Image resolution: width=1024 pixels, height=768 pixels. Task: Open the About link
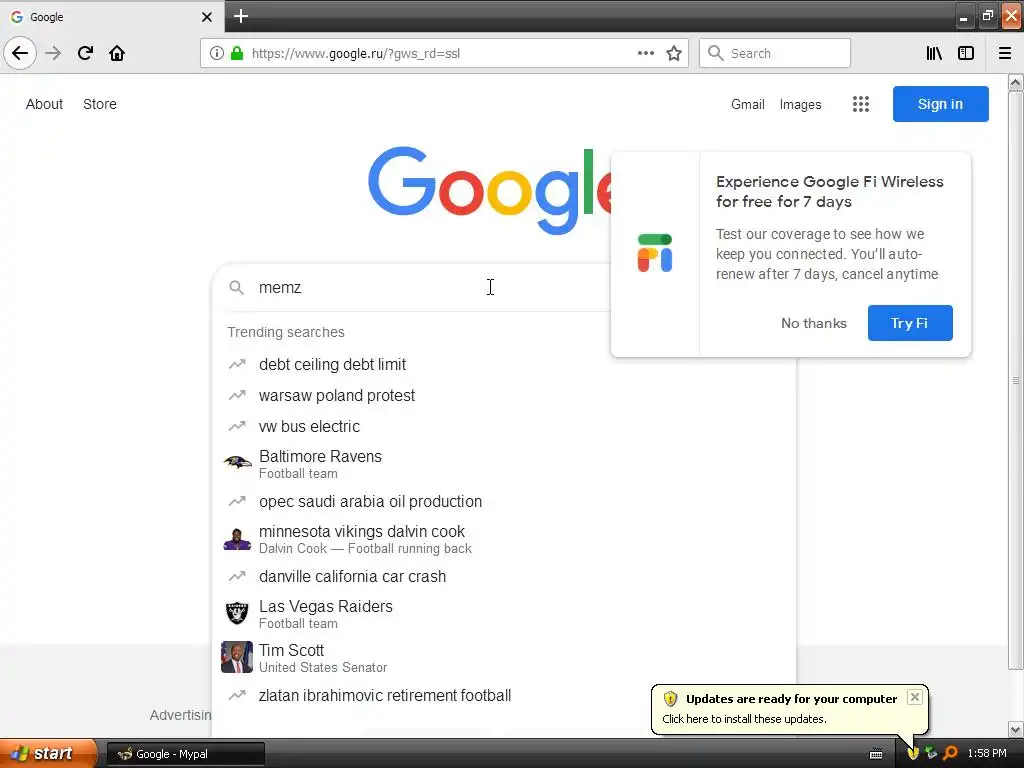44,104
